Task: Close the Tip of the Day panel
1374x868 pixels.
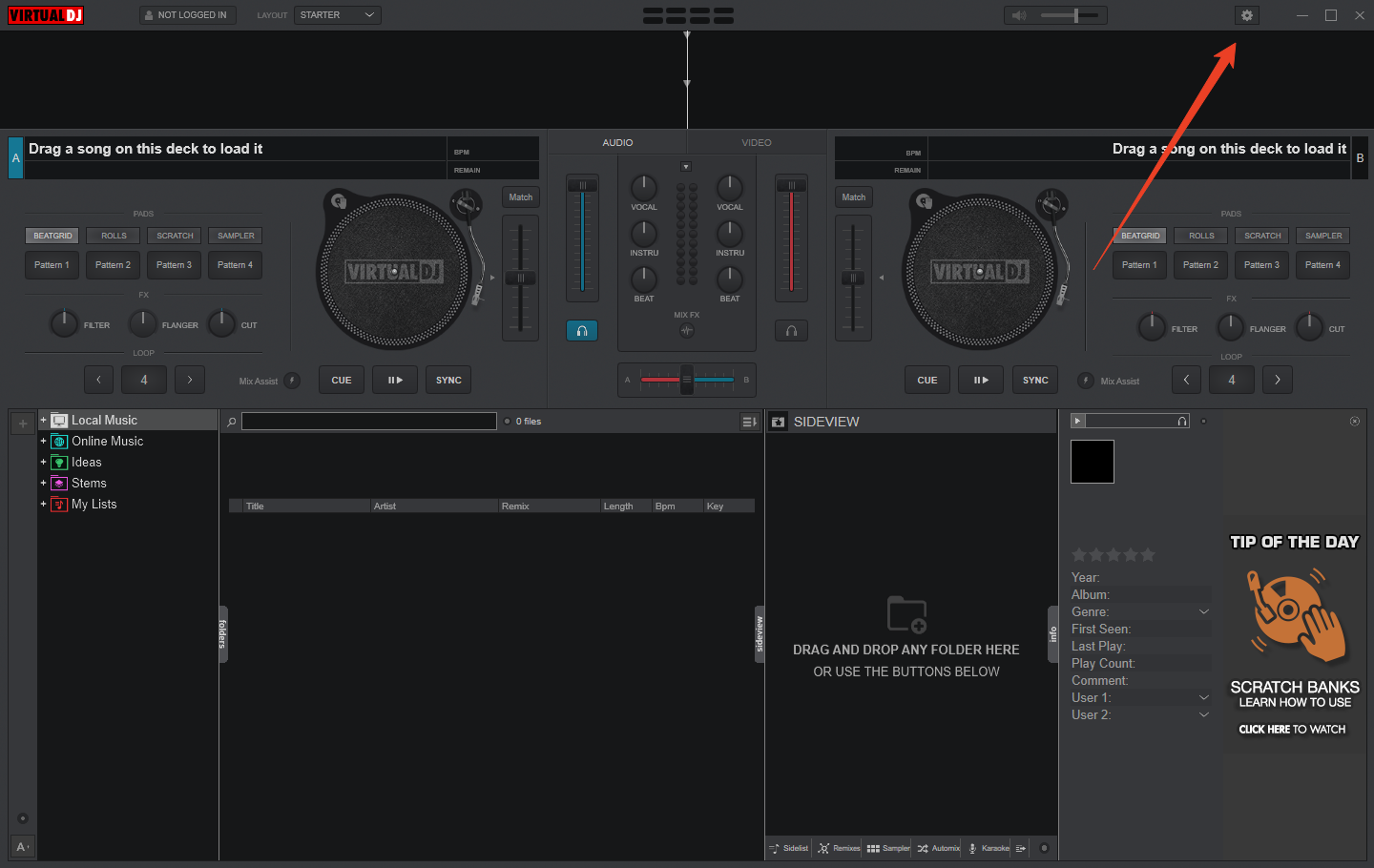Action: (x=1354, y=421)
